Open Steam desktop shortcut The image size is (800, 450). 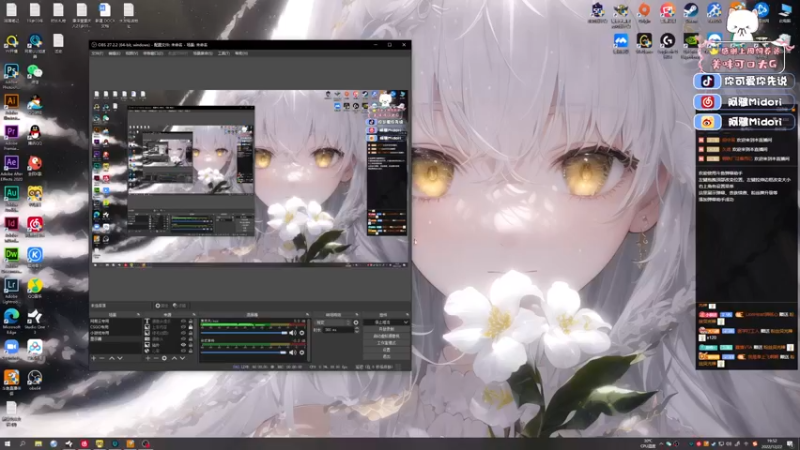[x=691, y=10]
